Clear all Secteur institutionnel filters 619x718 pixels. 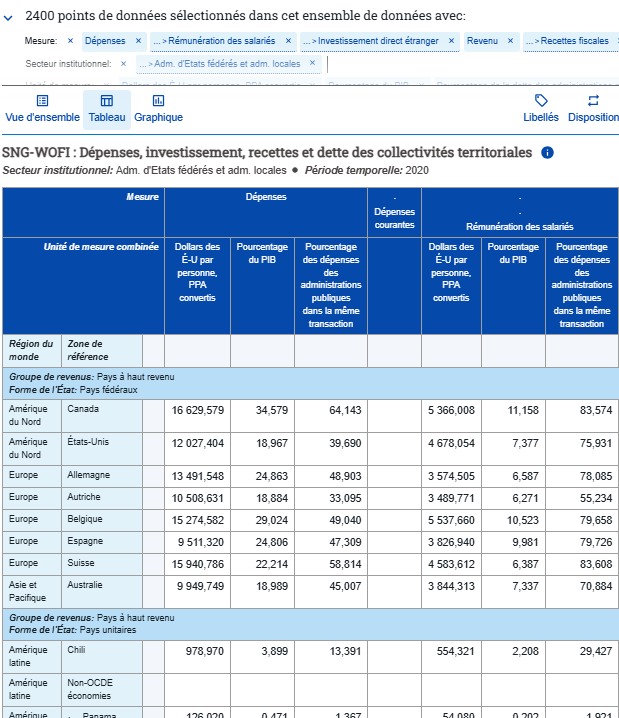click(x=124, y=64)
